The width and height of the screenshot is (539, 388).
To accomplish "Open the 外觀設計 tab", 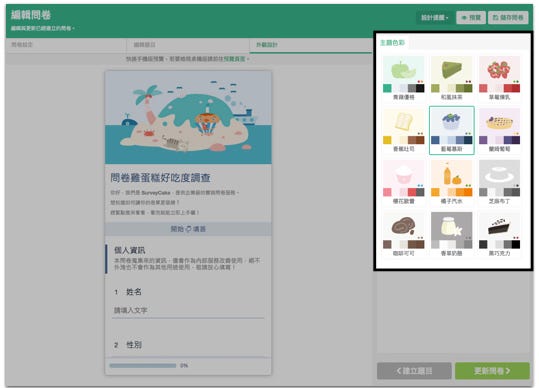I will click(x=311, y=45).
